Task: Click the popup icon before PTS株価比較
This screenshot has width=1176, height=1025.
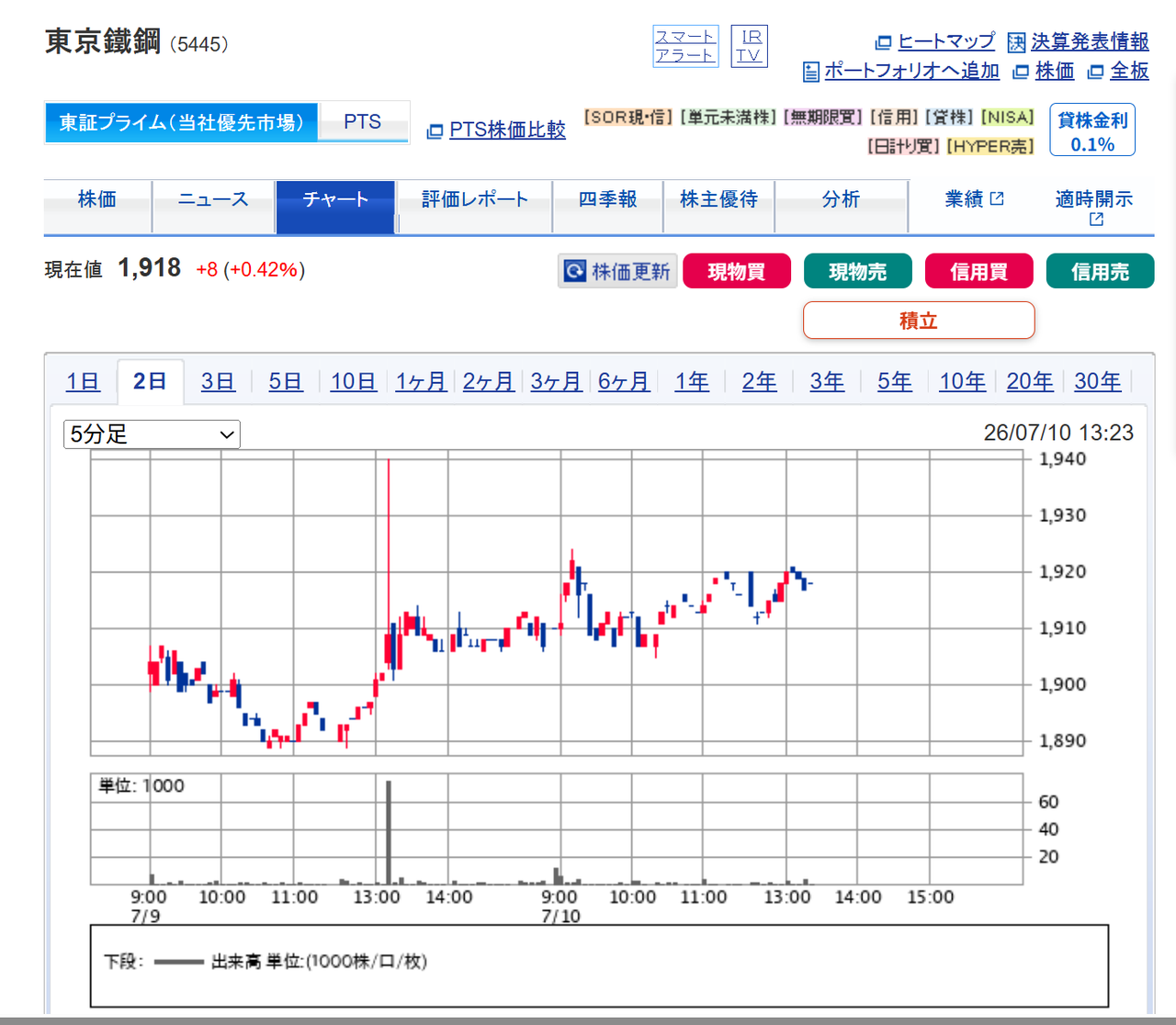Action: (x=435, y=131)
